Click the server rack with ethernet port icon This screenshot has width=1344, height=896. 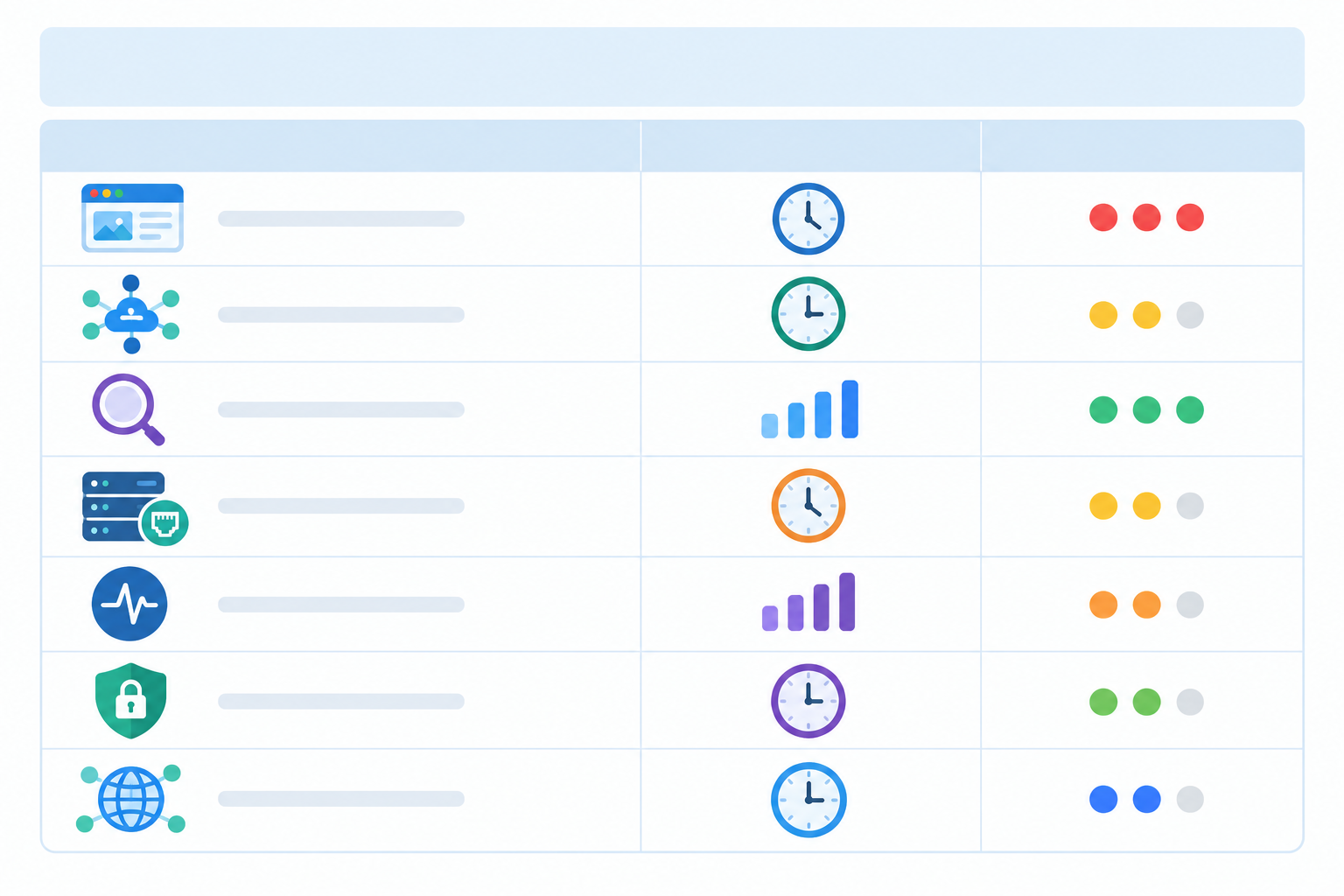pyautogui.click(x=136, y=508)
